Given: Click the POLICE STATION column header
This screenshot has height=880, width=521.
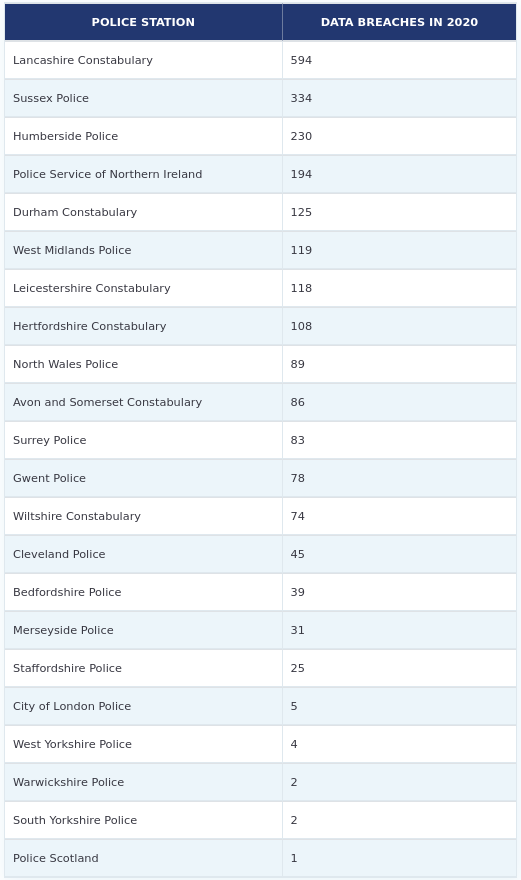Looking at the screenshot, I should (143, 22).
